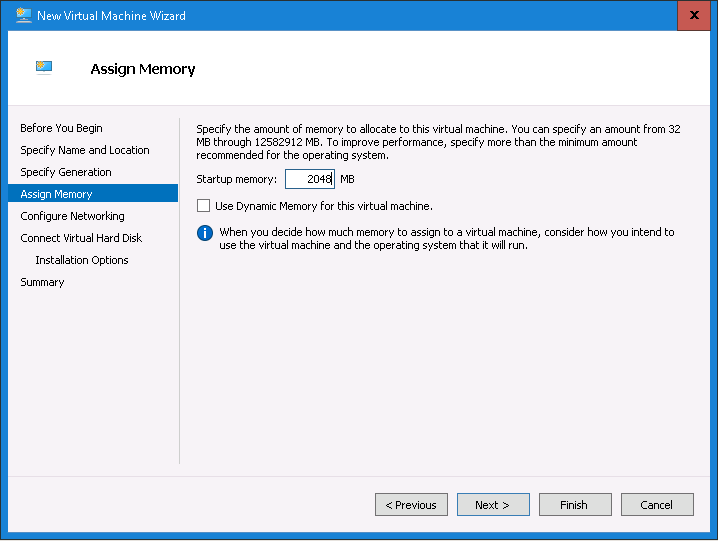Go to the Summary step
718x541 pixels.
42,282
